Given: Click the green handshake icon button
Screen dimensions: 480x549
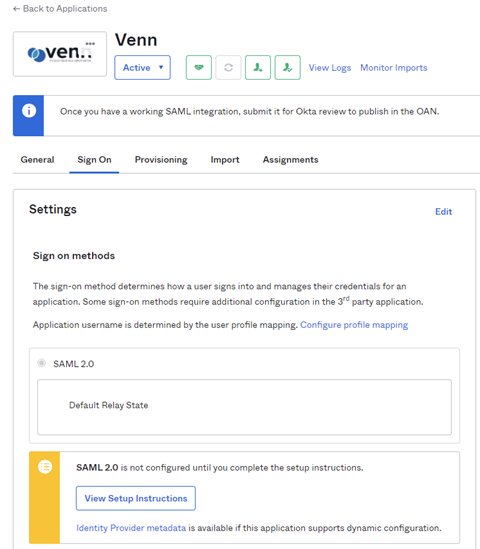Looking at the screenshot, I should pos(199,67).
